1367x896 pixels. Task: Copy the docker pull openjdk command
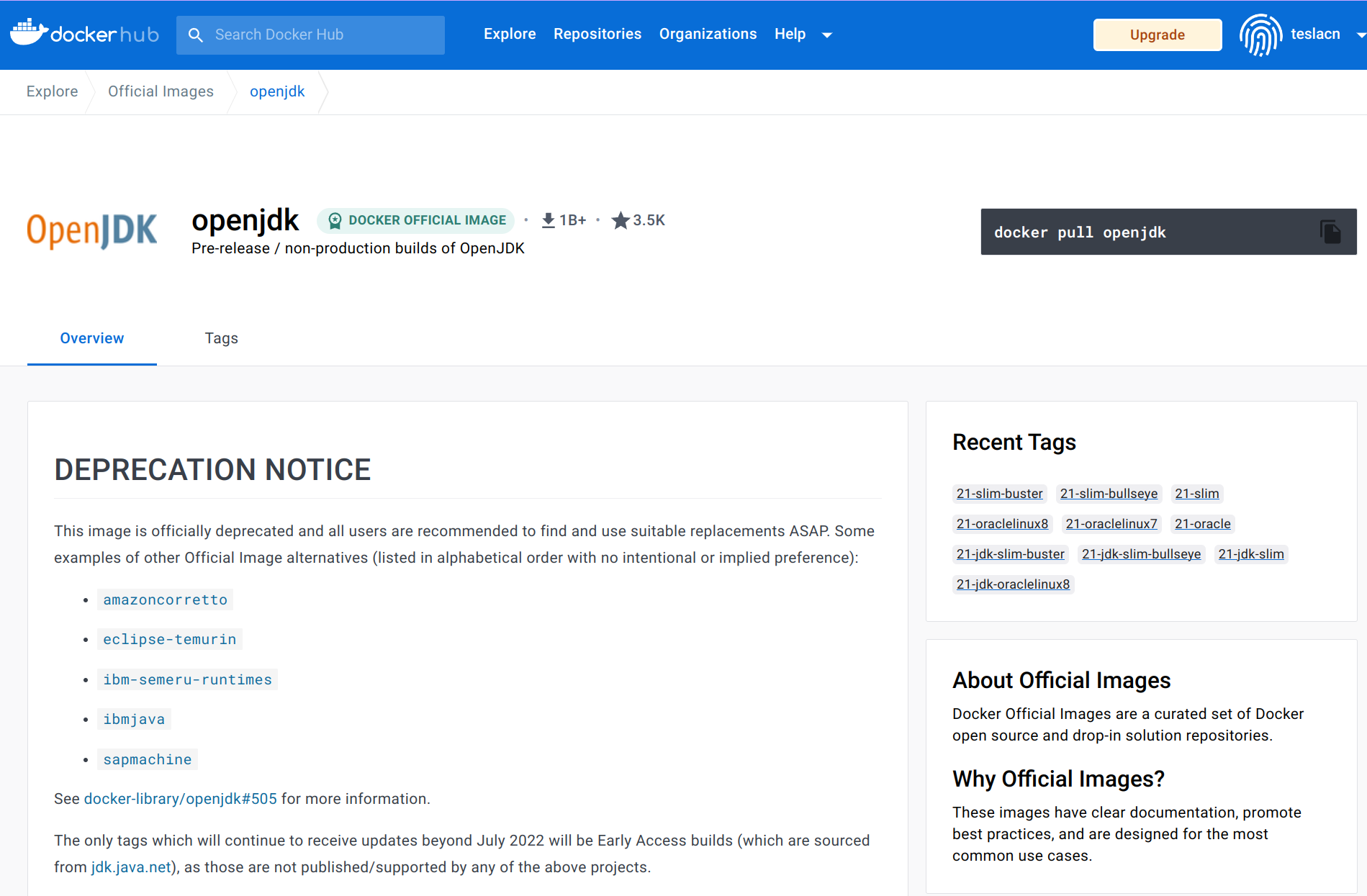pos(1331,232)
